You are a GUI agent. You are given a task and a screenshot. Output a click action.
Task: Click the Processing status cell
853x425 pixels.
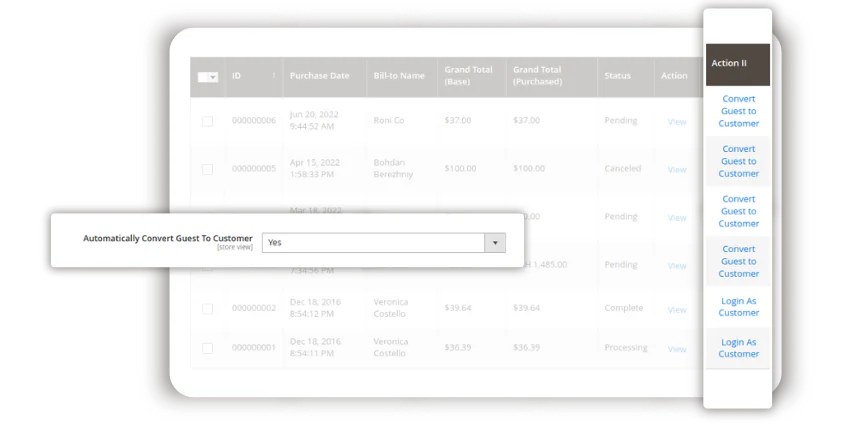(626, 347)
